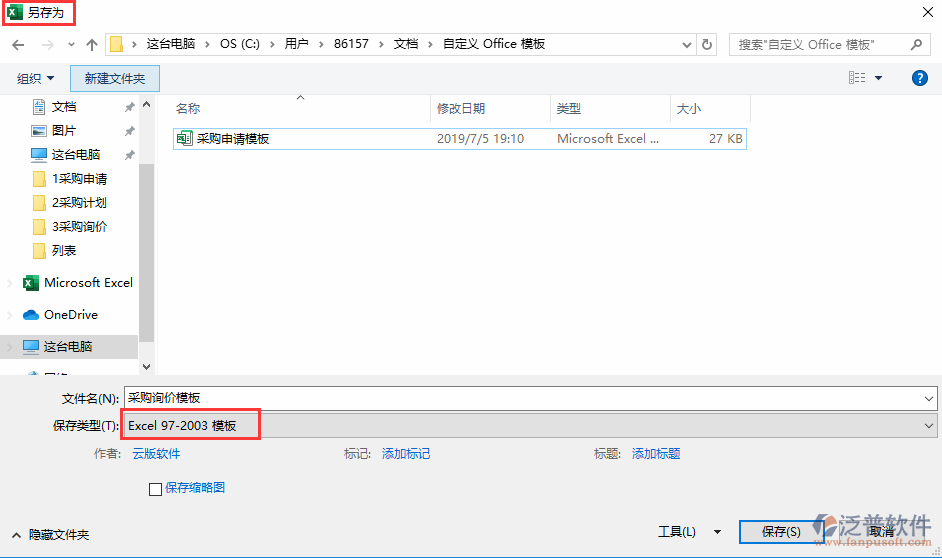942x558 pixels.
Task: Click search magnifier icon in search box
Action: [x=916, y=45]
